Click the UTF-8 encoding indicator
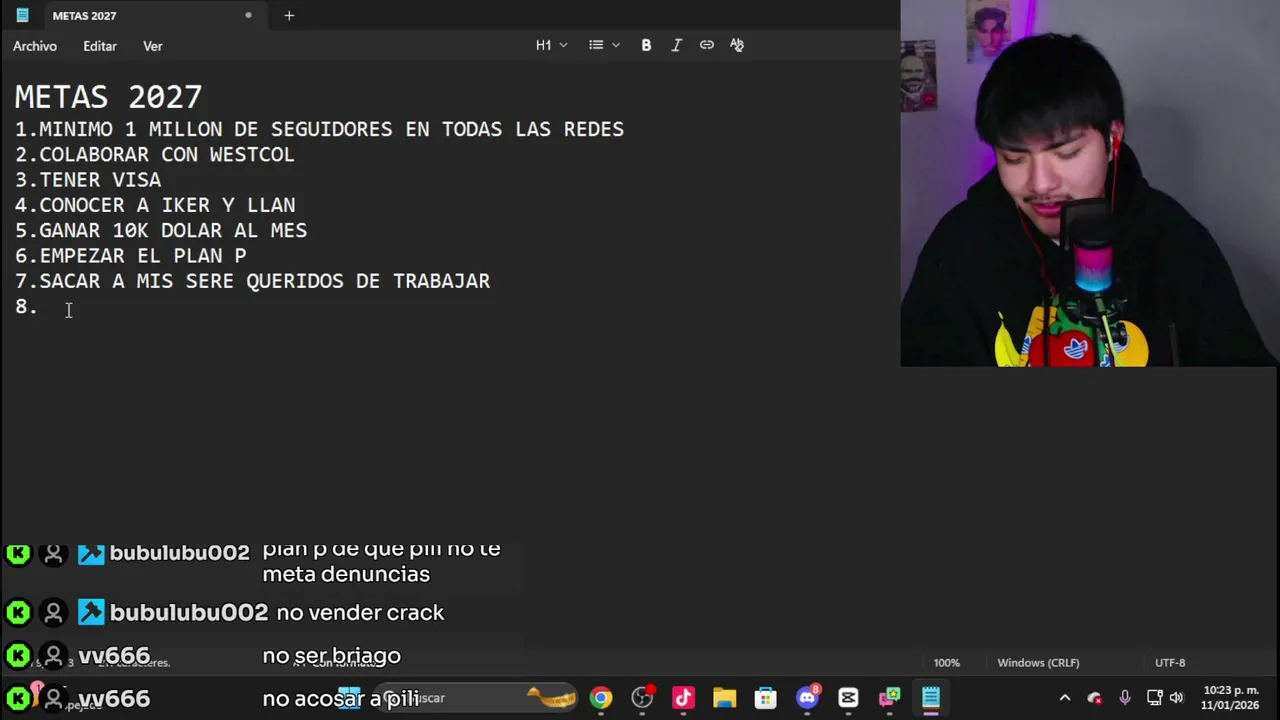The image size is (1280, 720). [x=1170, y=662]
